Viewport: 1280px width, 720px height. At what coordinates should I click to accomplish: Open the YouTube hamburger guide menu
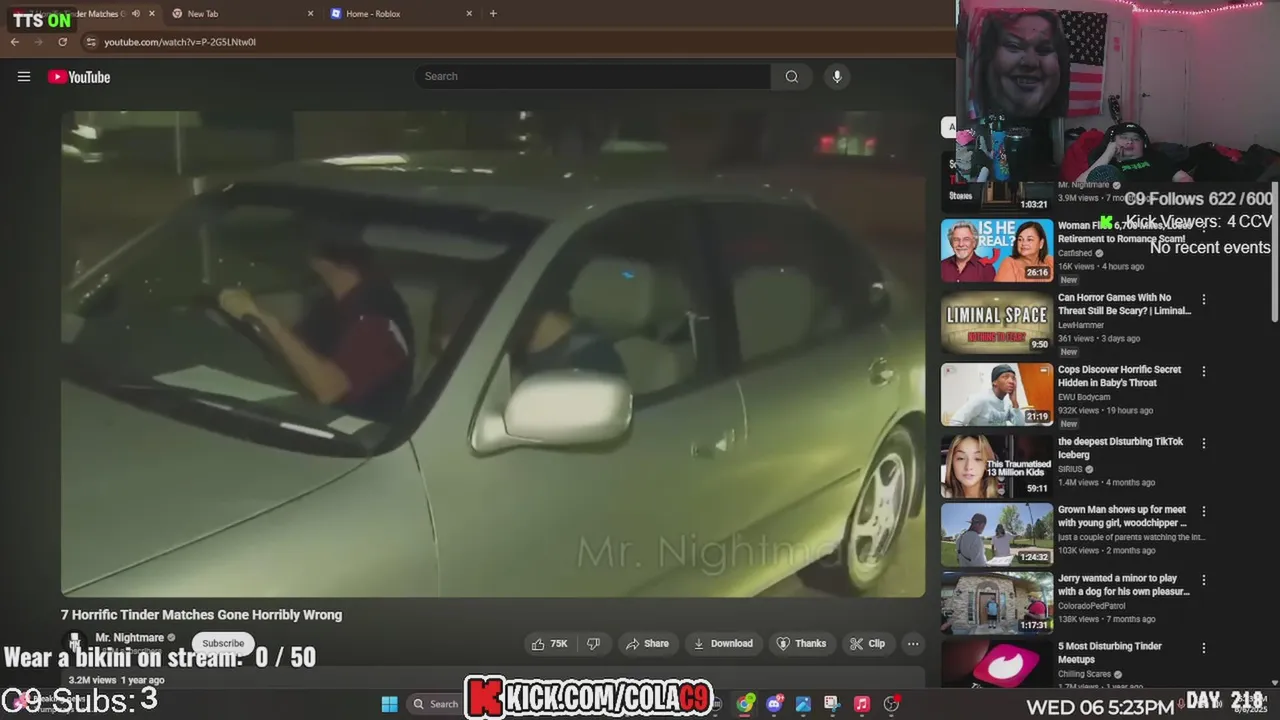(x=24, y=77)
